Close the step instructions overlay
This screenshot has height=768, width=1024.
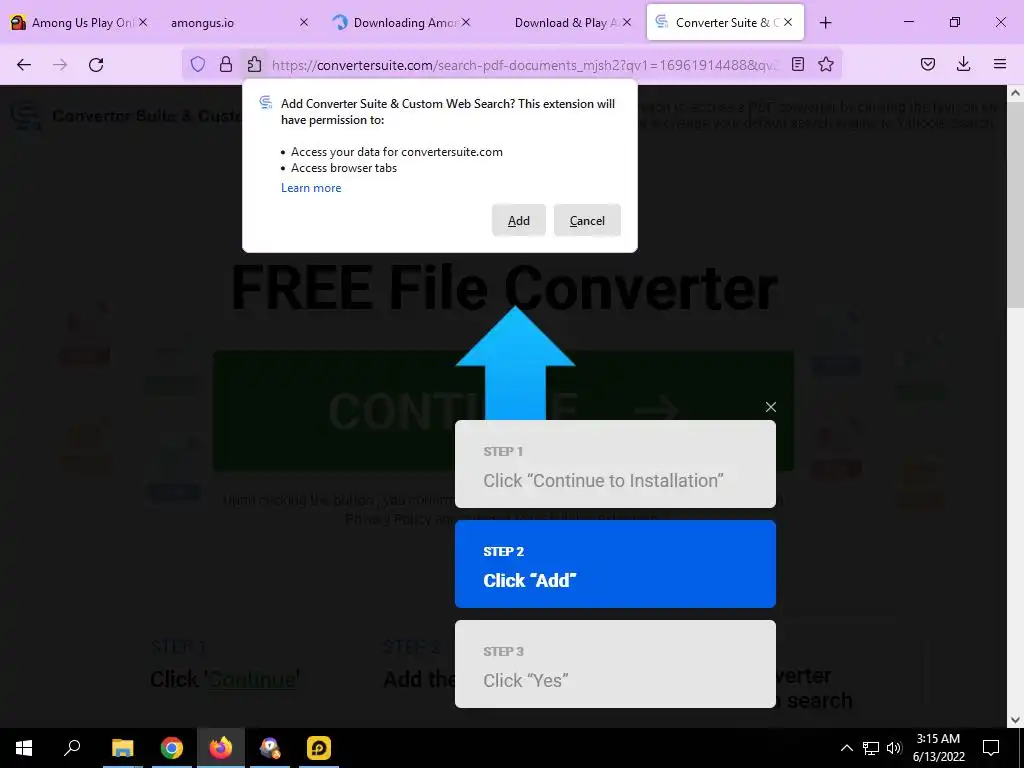click(x=771, y=407)
